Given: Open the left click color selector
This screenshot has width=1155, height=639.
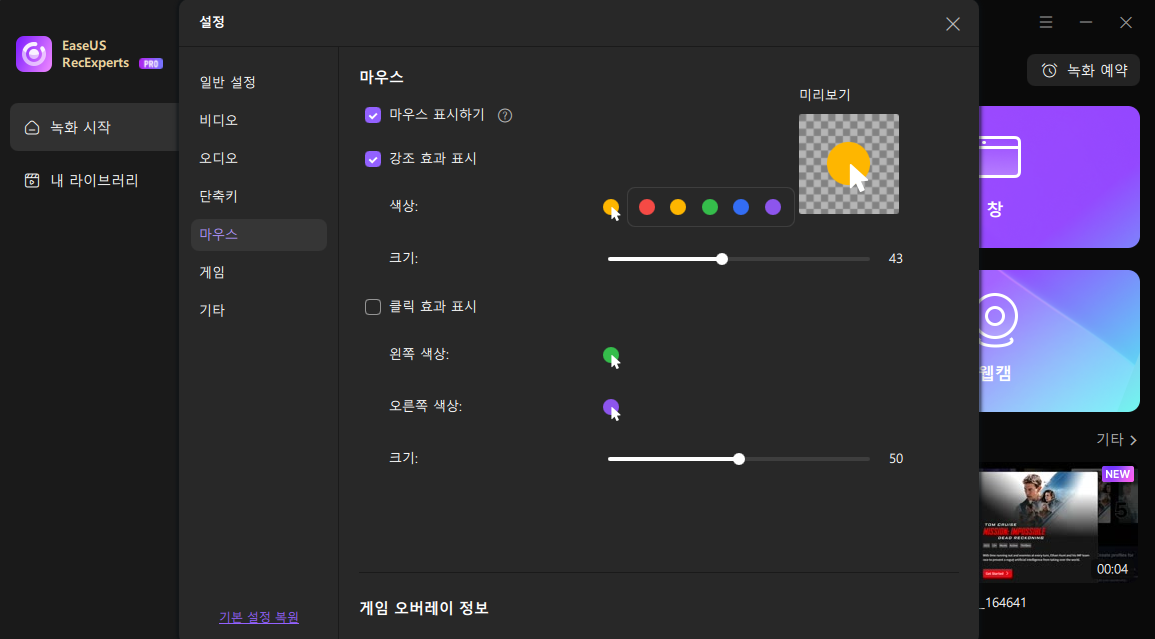Looking at the screenshot, I should (x=610, y=354).
